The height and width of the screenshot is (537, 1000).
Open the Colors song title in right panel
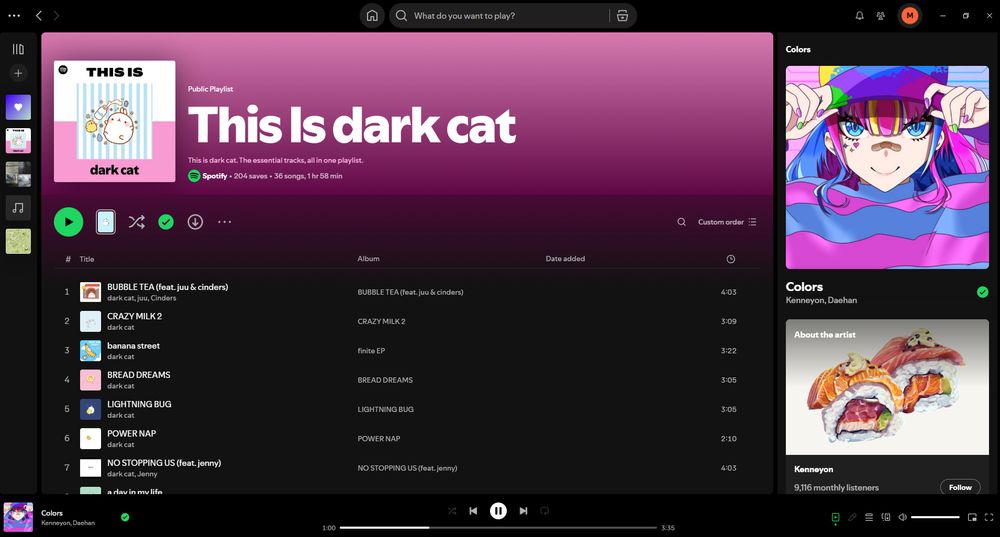[x=804, y=287]
